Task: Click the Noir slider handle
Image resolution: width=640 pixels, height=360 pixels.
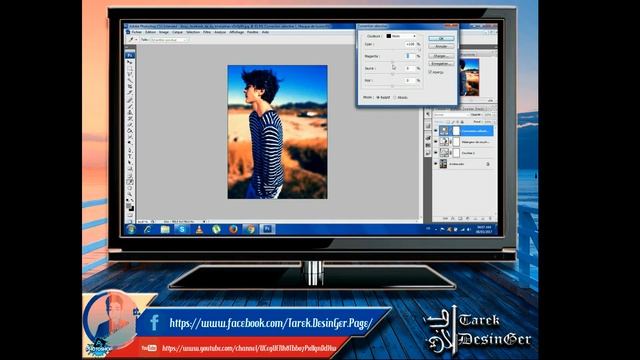Action: (393, 86)
